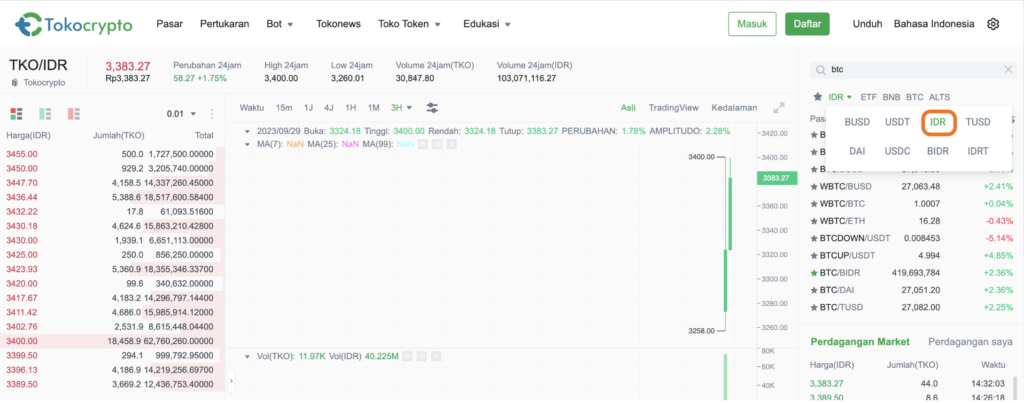Favorite BTCDOWN/USDT with its star

(814, 238)
